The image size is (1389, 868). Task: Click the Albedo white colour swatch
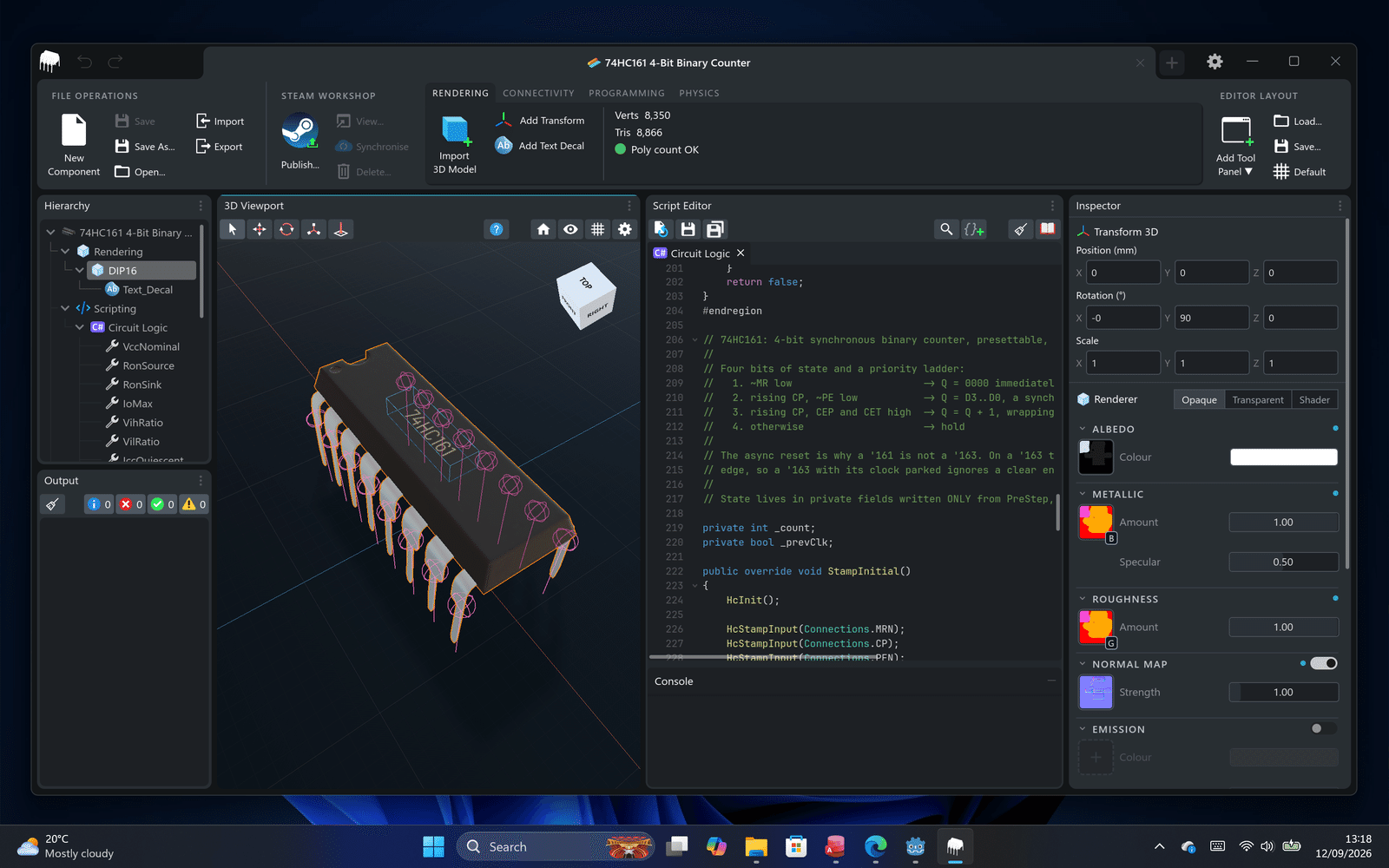[x=1283, y=457]
